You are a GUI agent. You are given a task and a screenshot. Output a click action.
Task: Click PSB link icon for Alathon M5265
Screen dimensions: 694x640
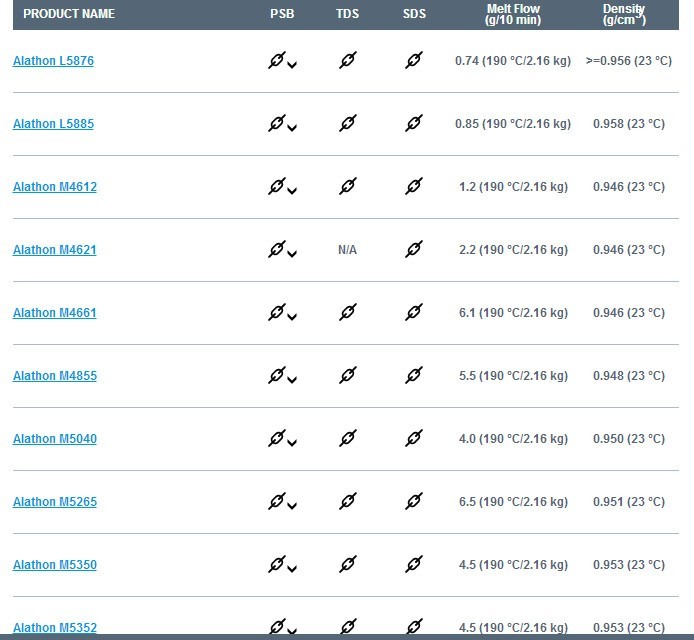pyautogui.click(x=277, y=501)
